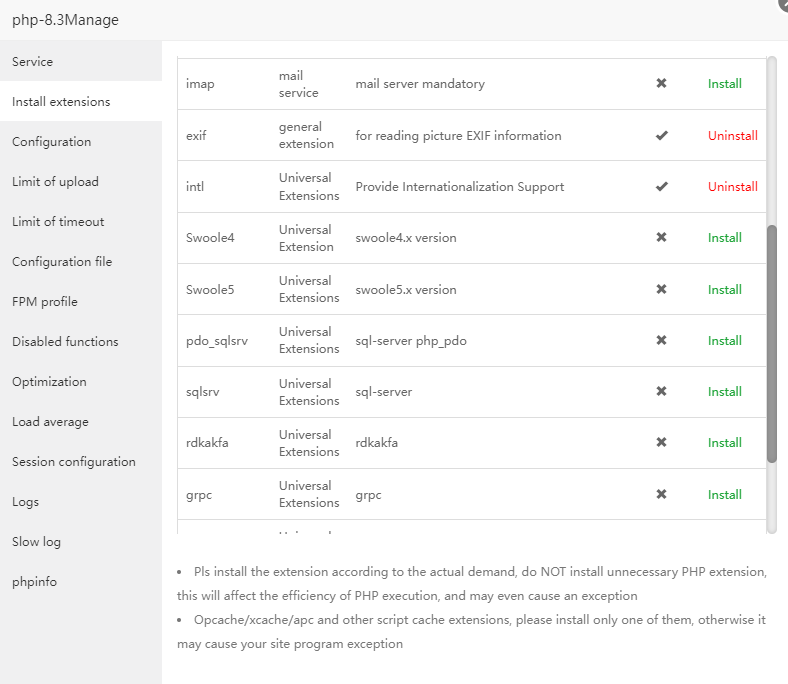The image size is (788, 684).
Task: Click the X status icon for grpc
Action: click(x=661, y=495)
